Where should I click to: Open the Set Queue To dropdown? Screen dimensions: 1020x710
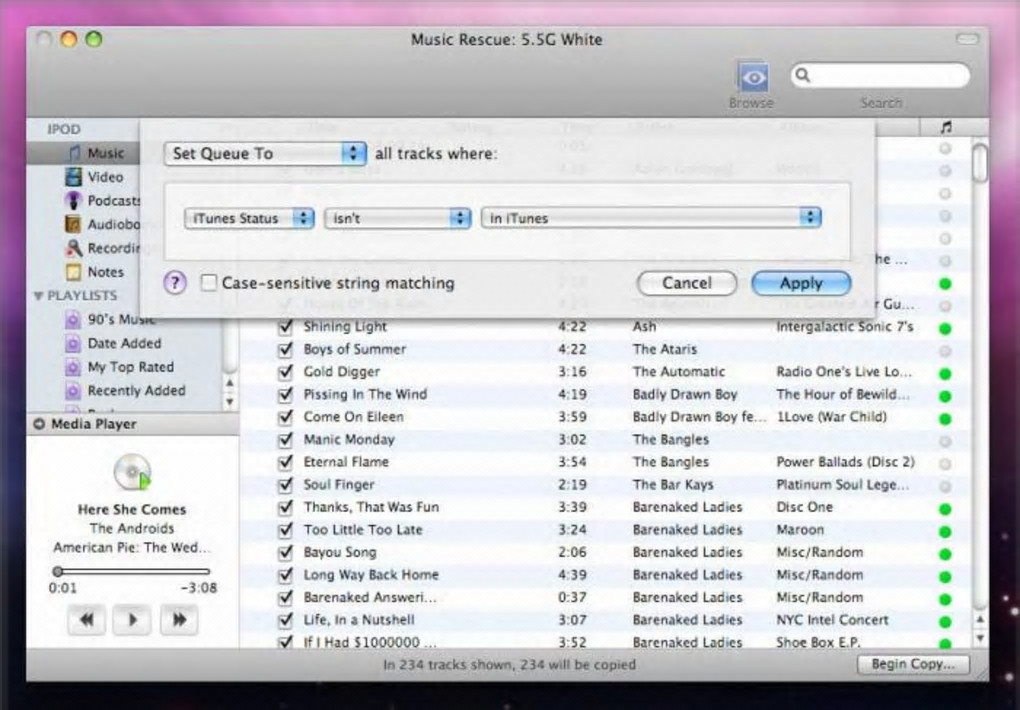click(265, 154)
